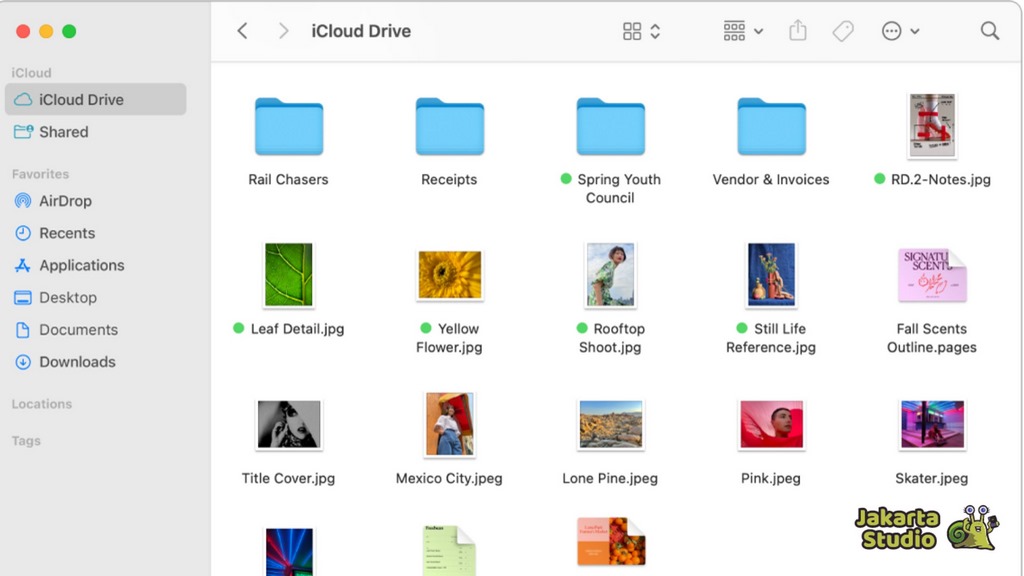
Task: Open Applications icon in sidebar
Action: 23,265
